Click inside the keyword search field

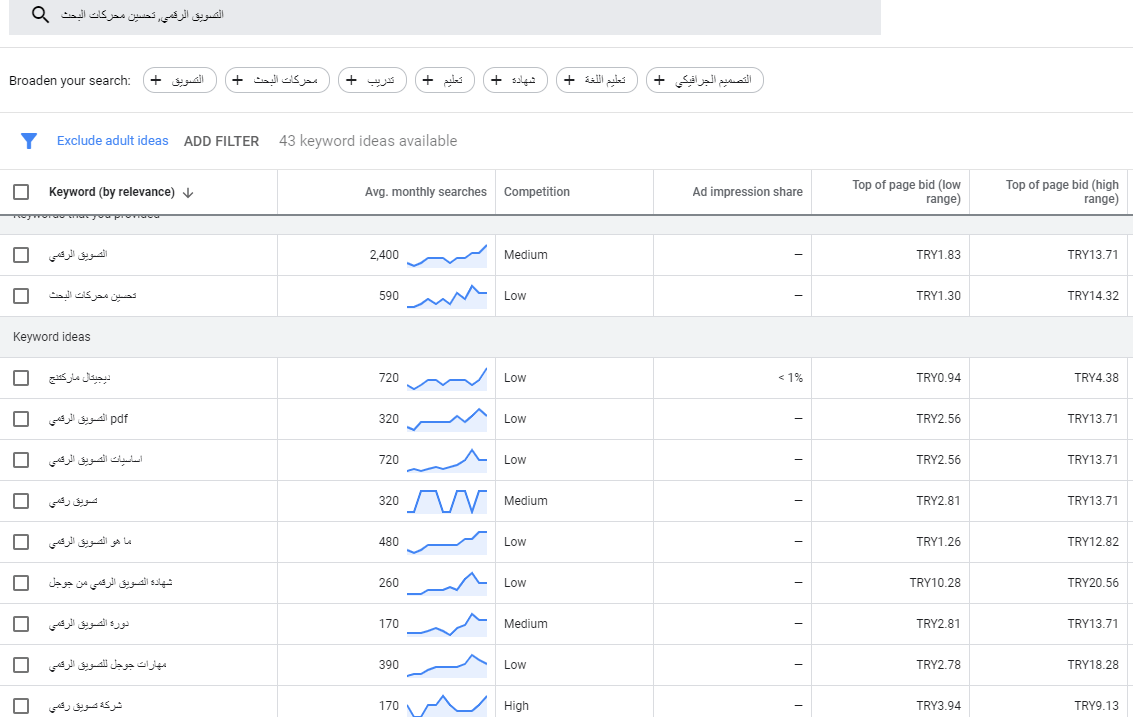(445, 15)
